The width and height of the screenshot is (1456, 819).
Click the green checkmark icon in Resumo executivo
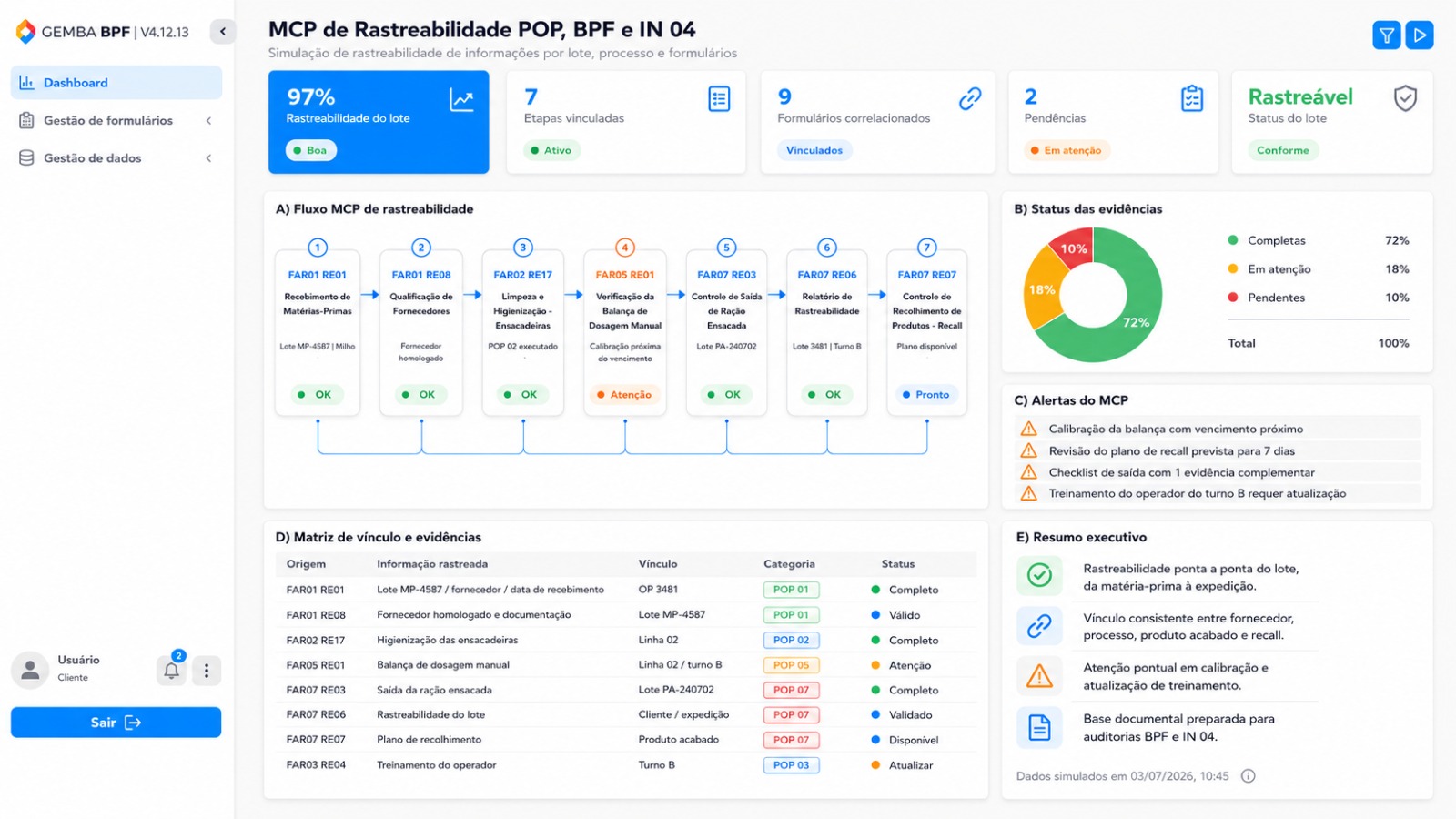coord(1039,575)
